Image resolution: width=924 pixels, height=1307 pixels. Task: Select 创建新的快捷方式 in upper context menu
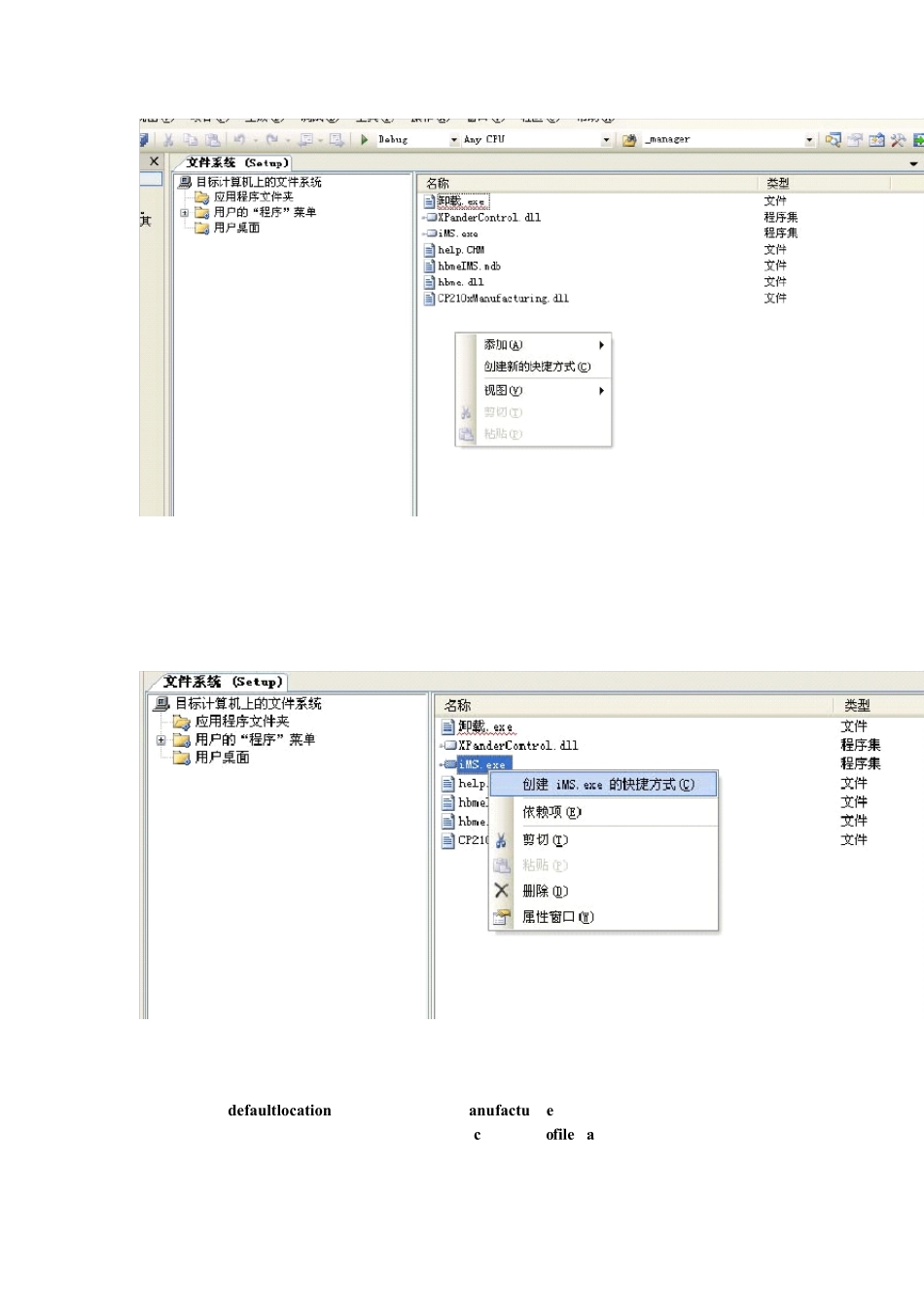pos(537,367)
